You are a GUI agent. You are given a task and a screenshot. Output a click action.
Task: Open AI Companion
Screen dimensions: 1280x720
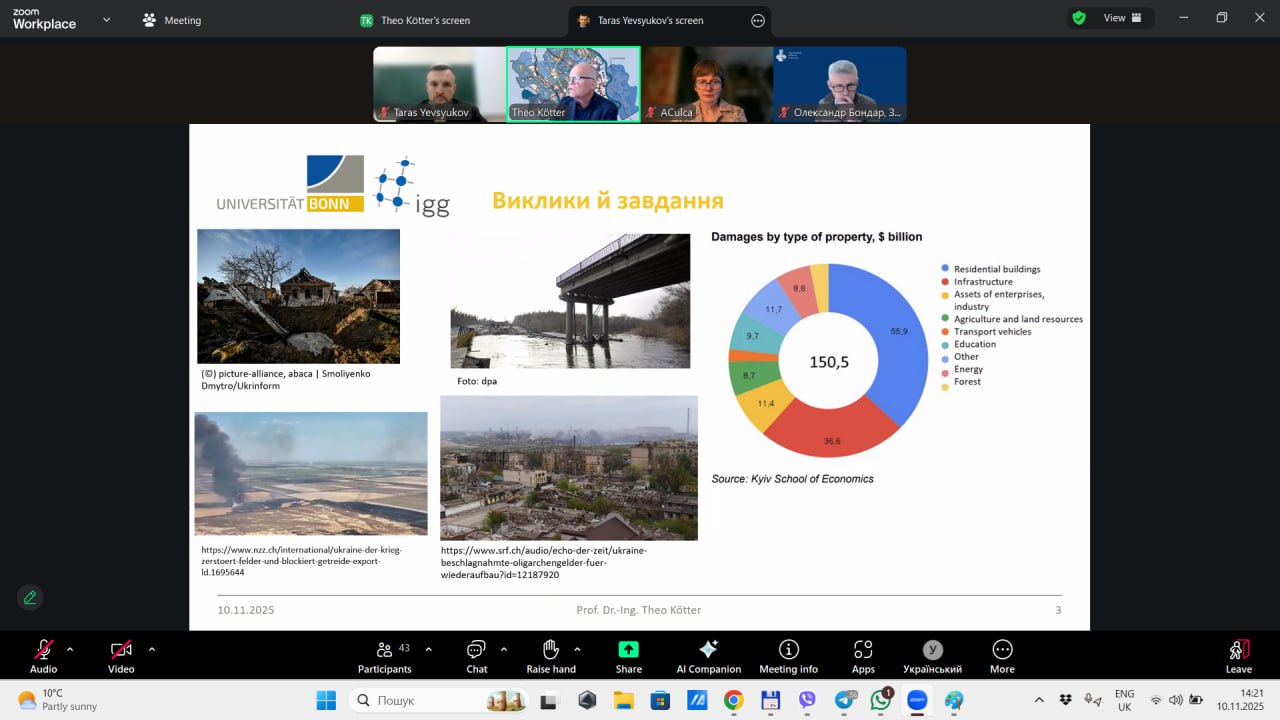(x=708, y=655)
